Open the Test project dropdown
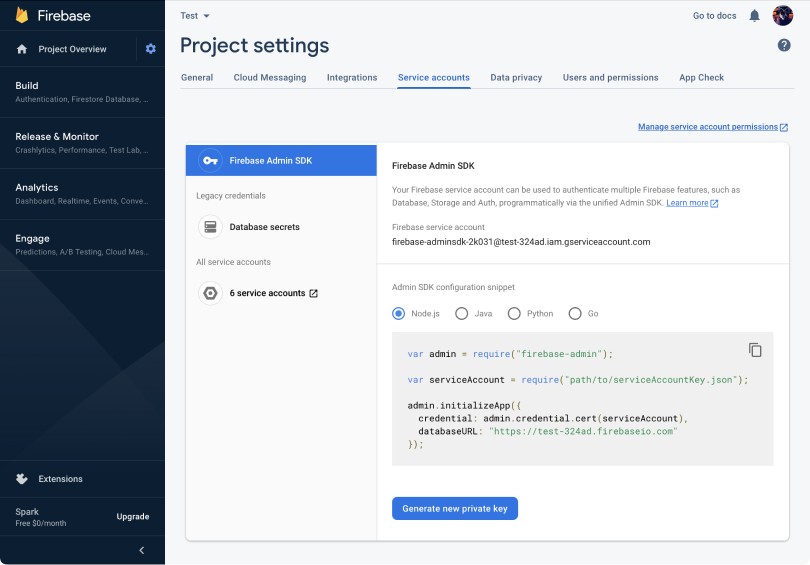 195,16
